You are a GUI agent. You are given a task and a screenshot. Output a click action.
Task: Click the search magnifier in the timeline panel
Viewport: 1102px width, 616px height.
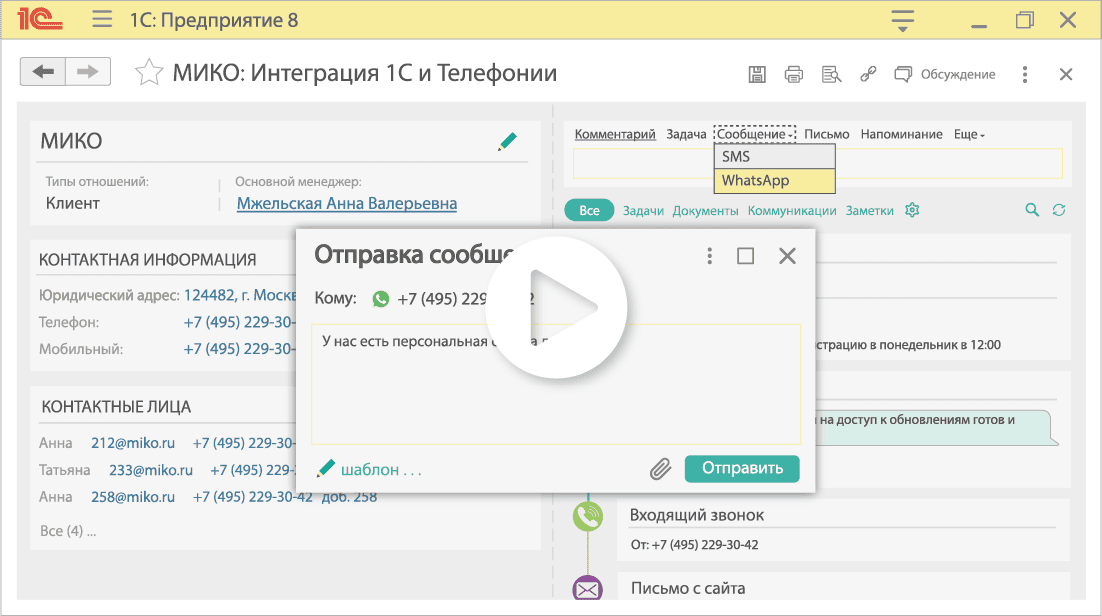[x=1033, y=210]
